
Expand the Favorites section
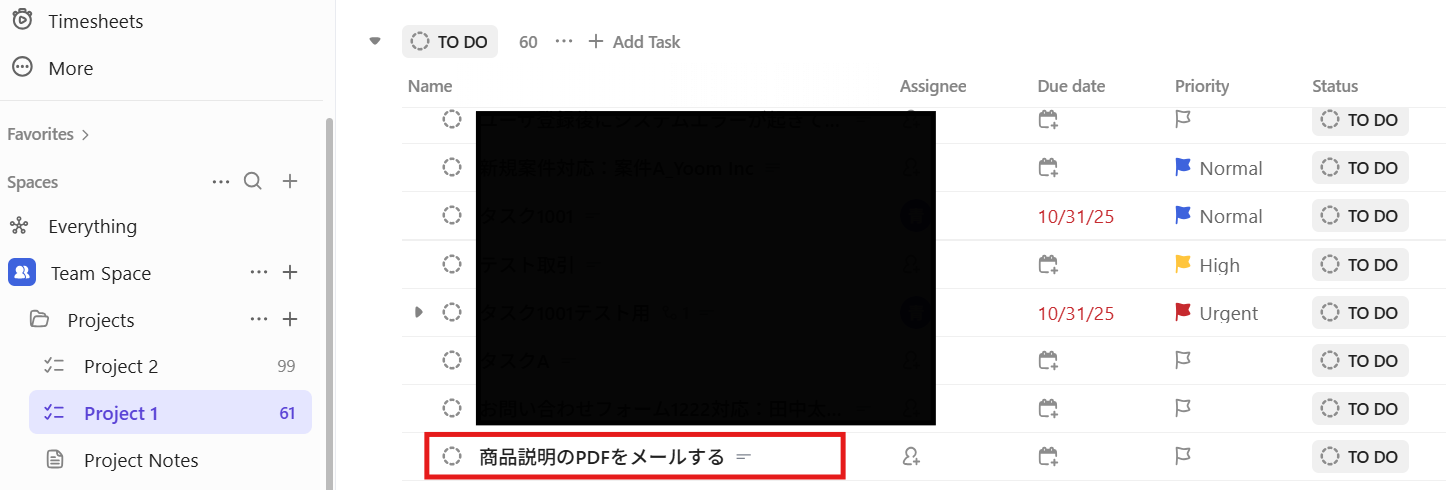48,134
